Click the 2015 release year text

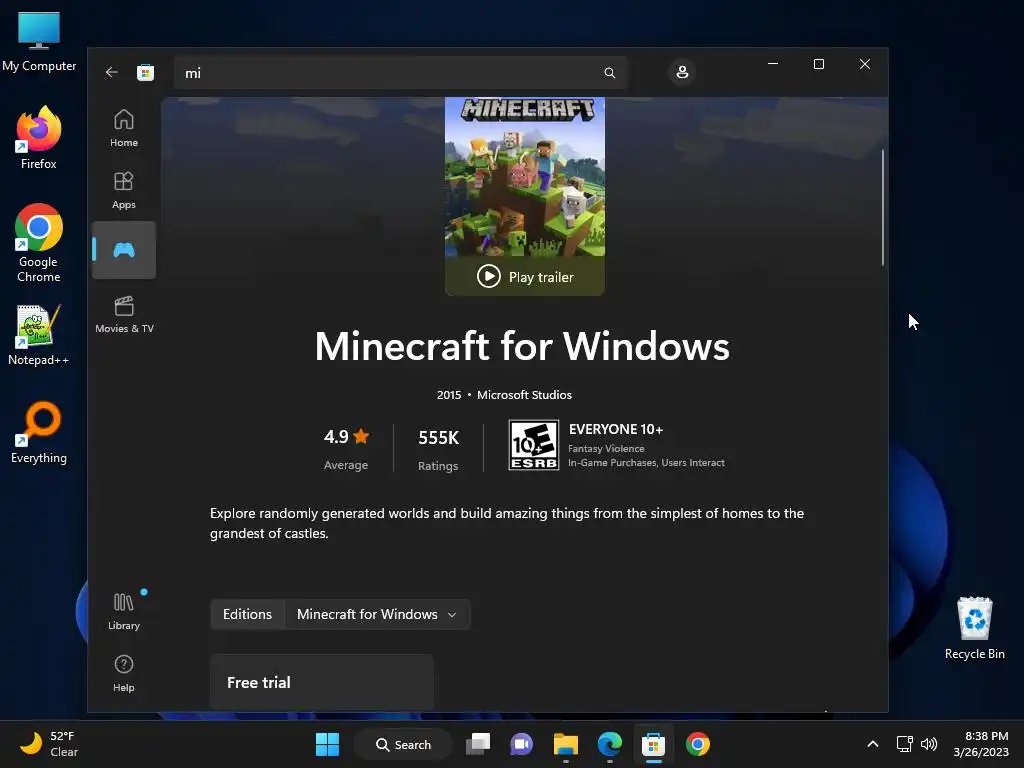pyautogui.click(x=449, y=394)
